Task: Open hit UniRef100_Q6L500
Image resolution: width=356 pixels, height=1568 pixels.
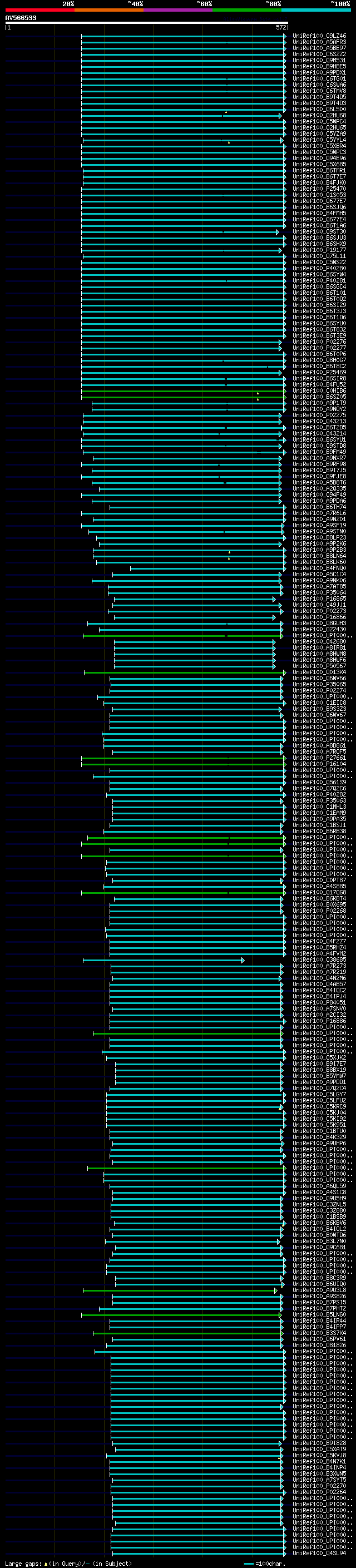Action: [319, 110]
